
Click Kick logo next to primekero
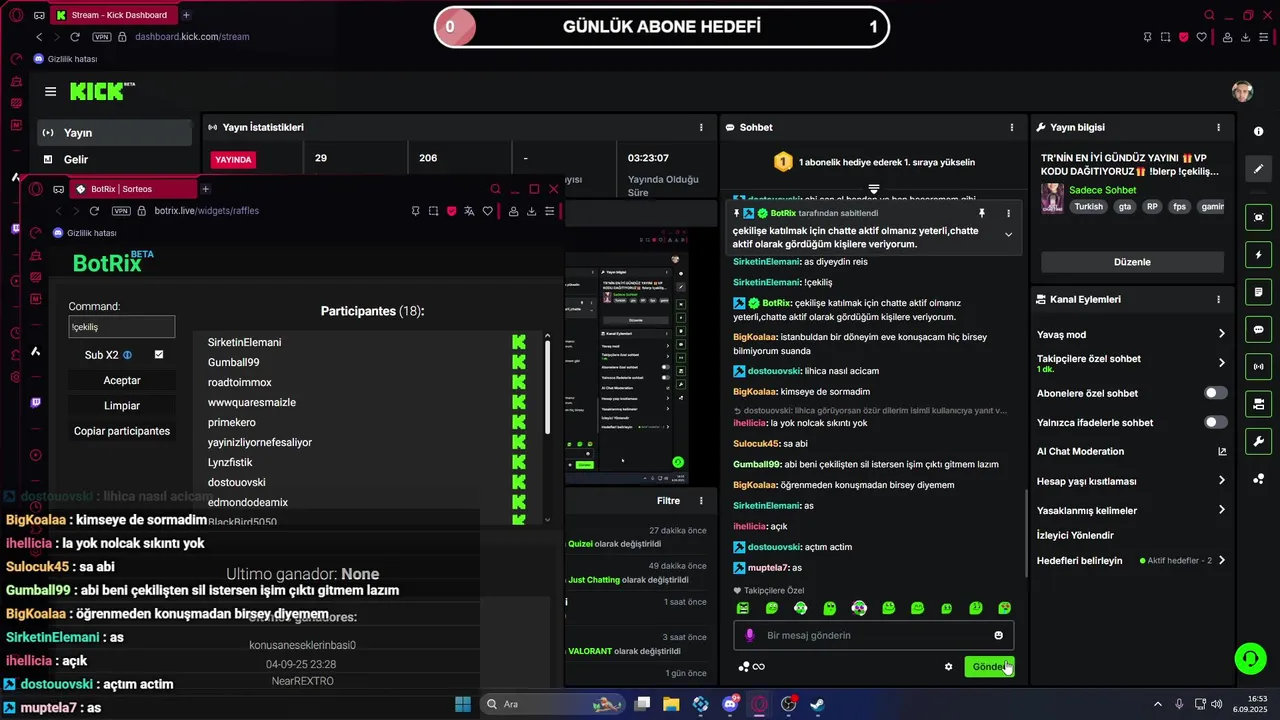click(519, 422)
